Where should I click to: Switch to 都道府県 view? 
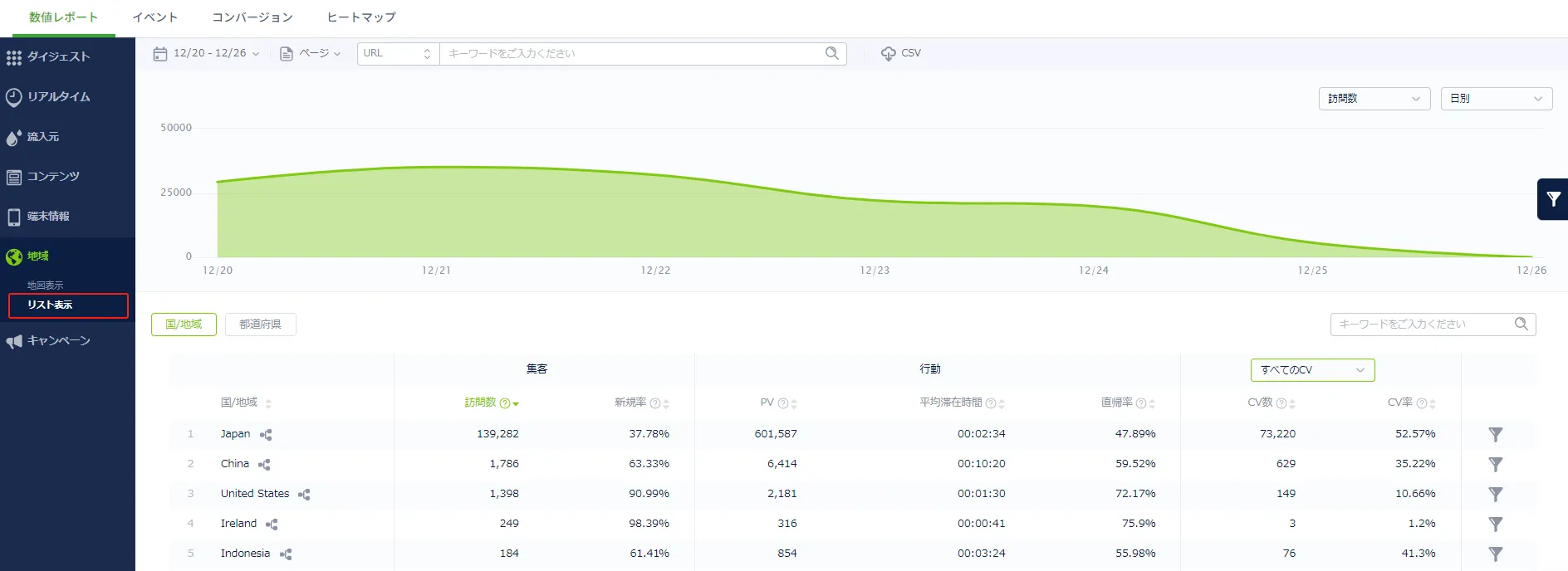coord(260,325)
